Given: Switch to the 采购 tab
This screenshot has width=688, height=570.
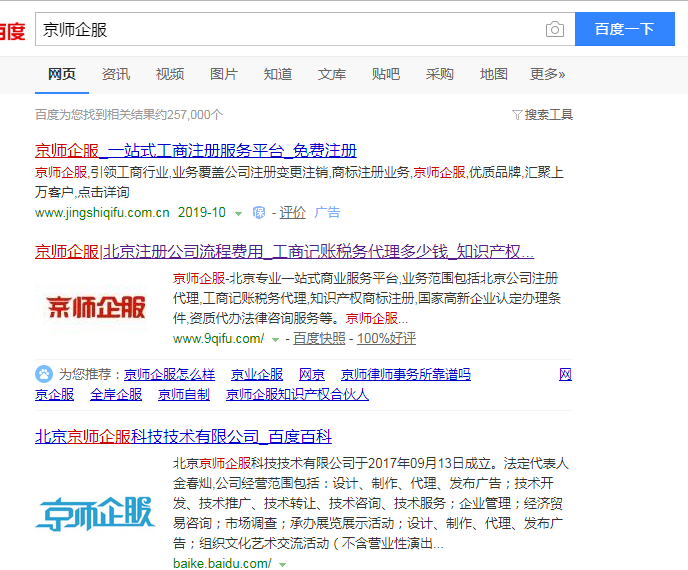Looking at the screenshot, I should [x=440, y=74].
